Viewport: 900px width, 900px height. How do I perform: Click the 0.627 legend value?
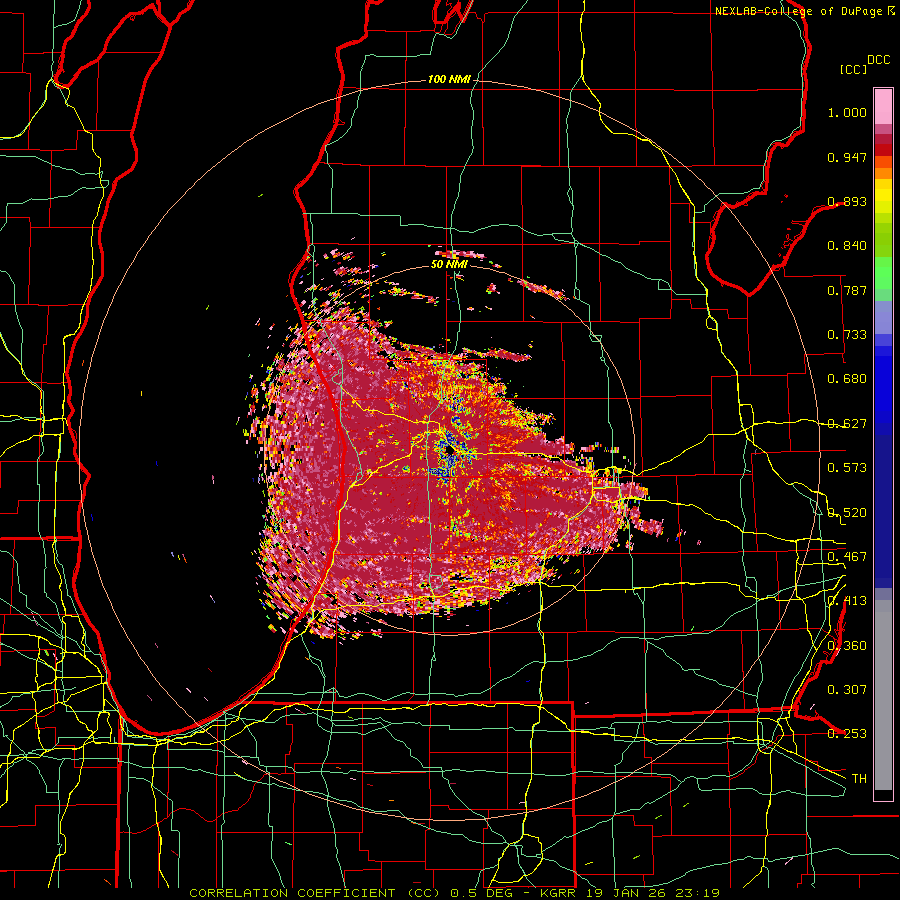(x=847, y=424)
